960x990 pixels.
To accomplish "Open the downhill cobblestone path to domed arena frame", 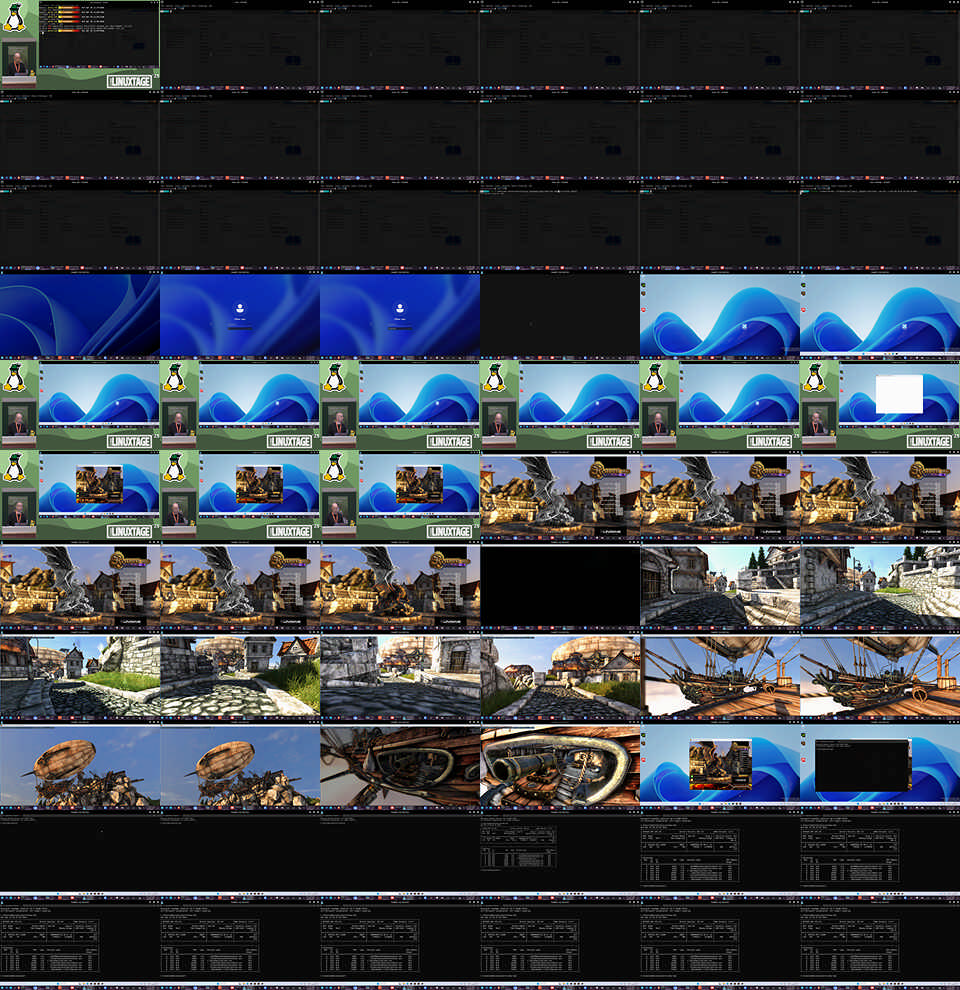I will [560, 675].
